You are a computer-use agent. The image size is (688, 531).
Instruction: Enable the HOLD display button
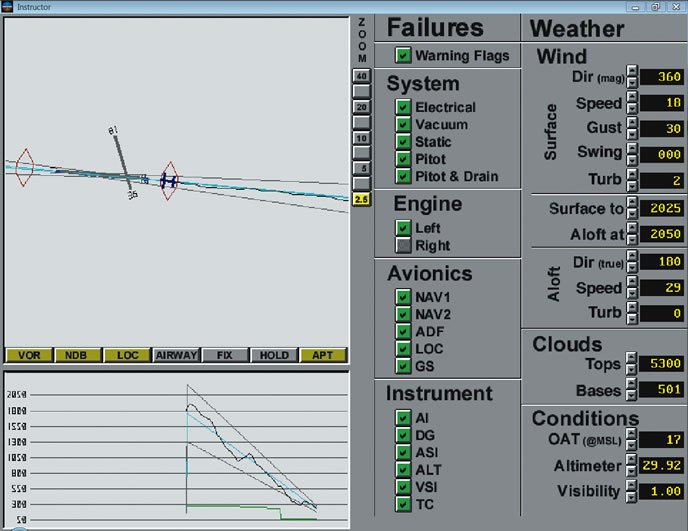click(274, 355)
